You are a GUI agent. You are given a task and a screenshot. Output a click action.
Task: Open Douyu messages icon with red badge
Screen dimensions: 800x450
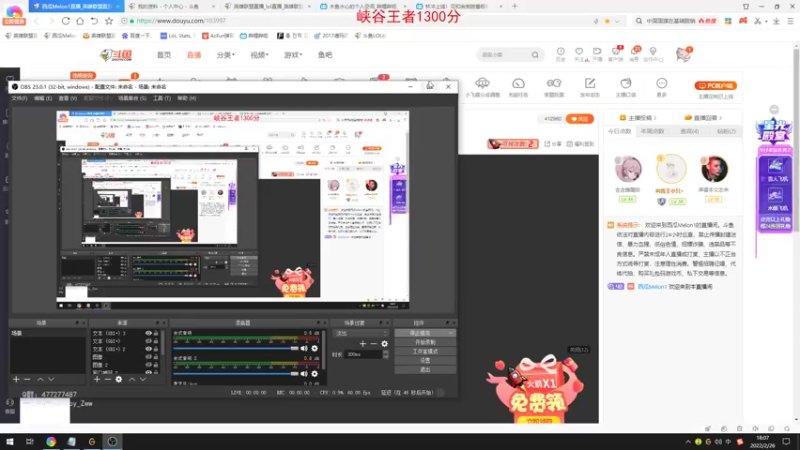click(635, 52)
